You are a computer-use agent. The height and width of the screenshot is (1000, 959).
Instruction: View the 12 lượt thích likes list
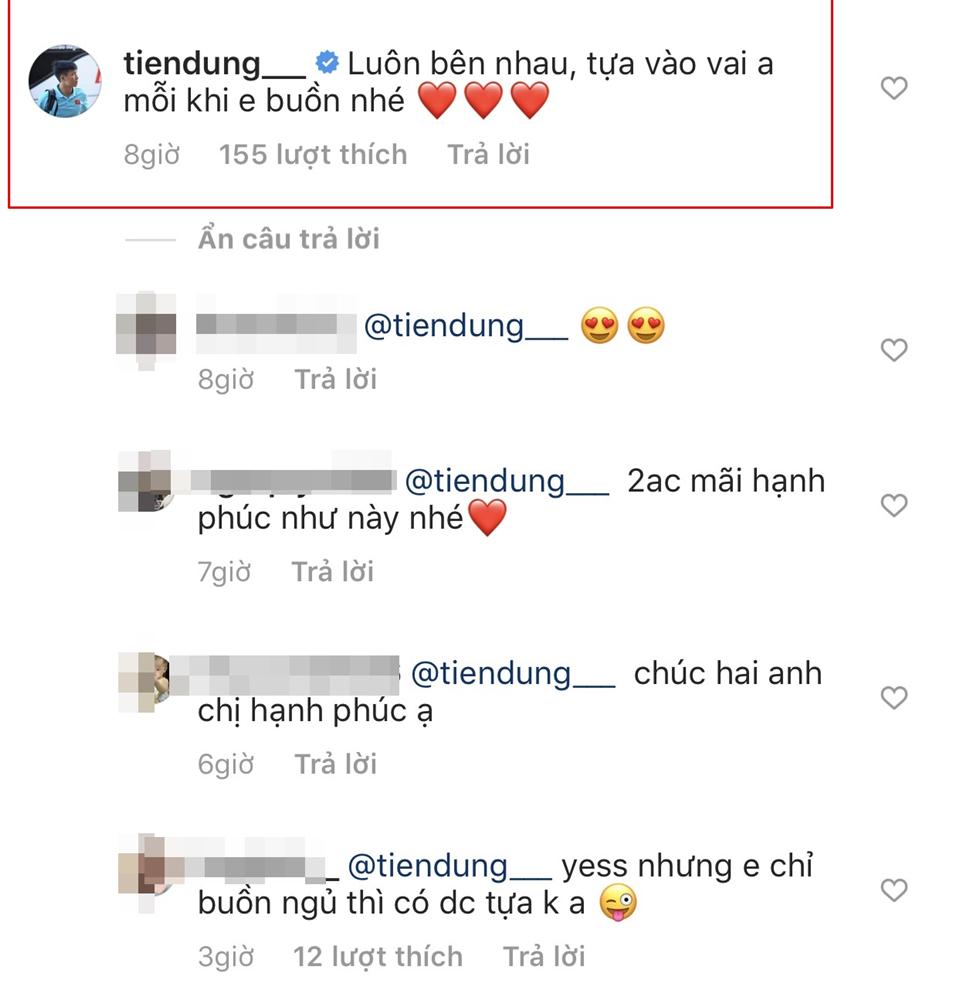[378, 956]
